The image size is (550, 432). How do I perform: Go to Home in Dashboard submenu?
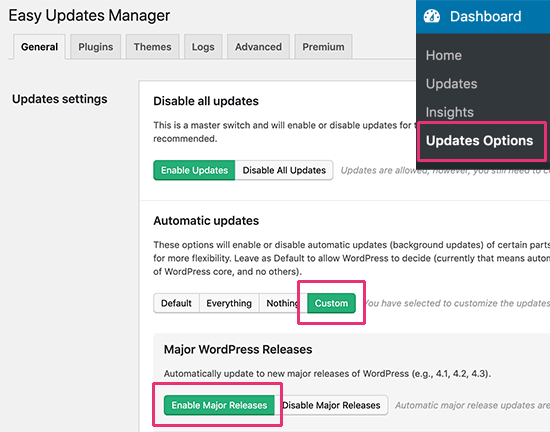click(x=444, y=55)
